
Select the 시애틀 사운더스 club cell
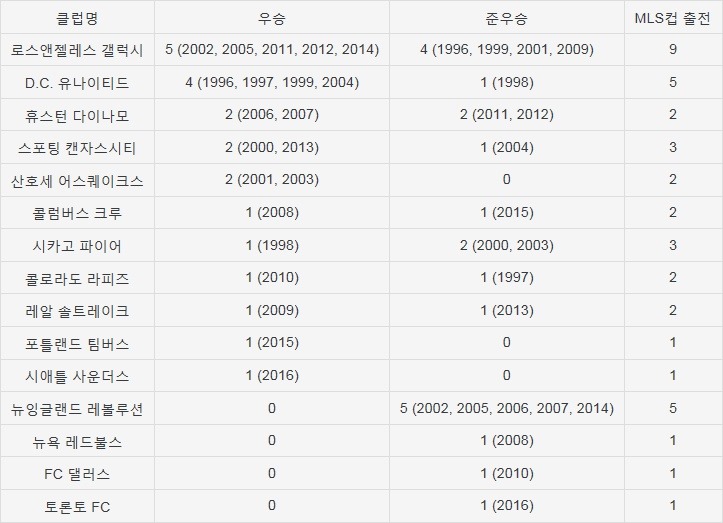click(x=77, y=376)
